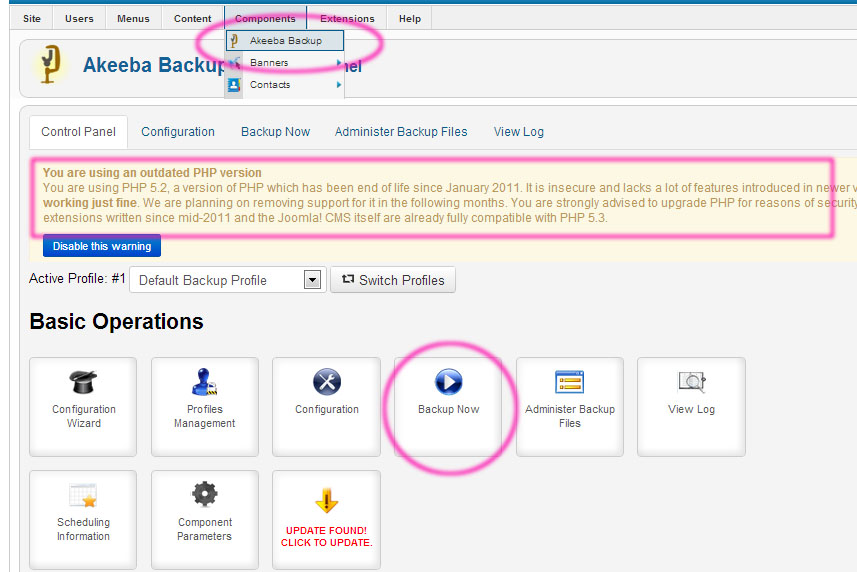This screenshot has width=857, height=572.
Task: Click the update found download arrow icon
Action: pos(326,500)
